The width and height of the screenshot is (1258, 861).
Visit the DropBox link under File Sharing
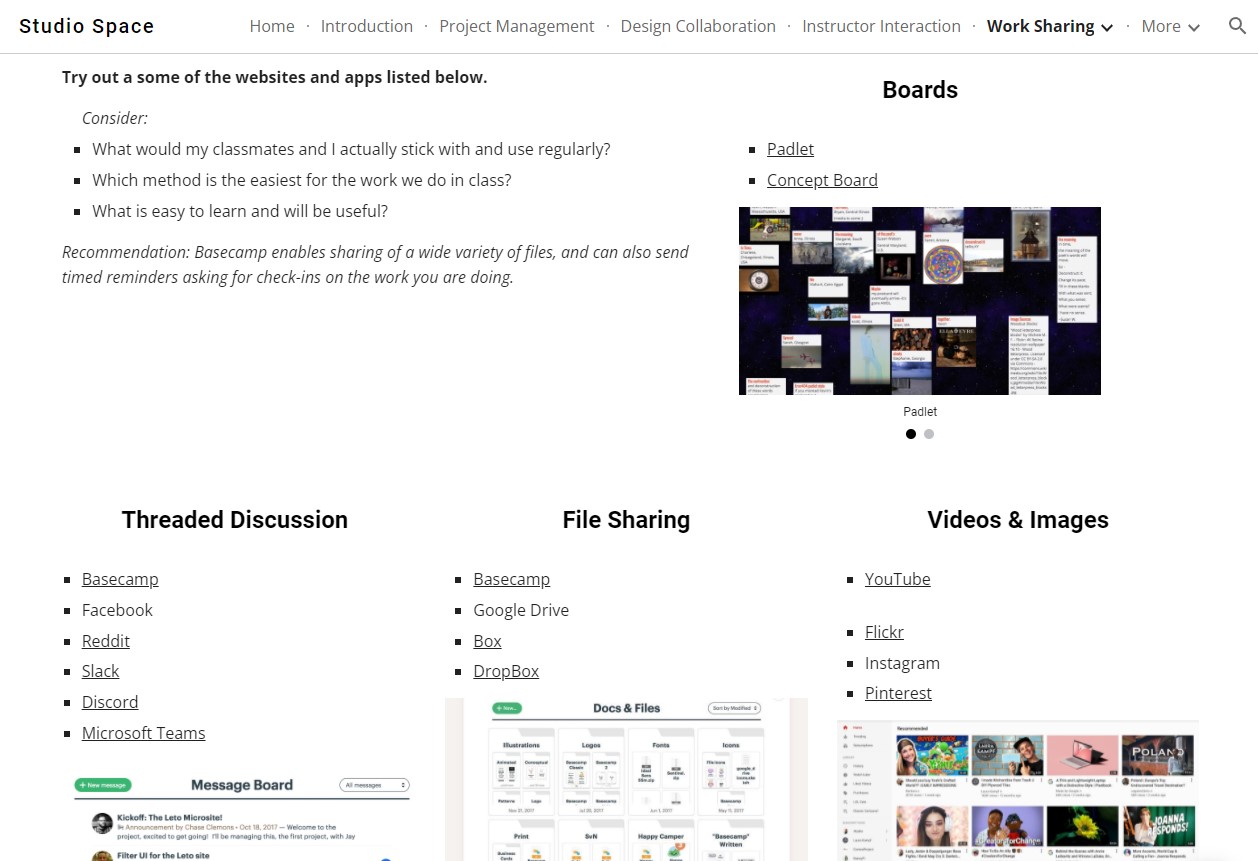(x=506, y=671)
